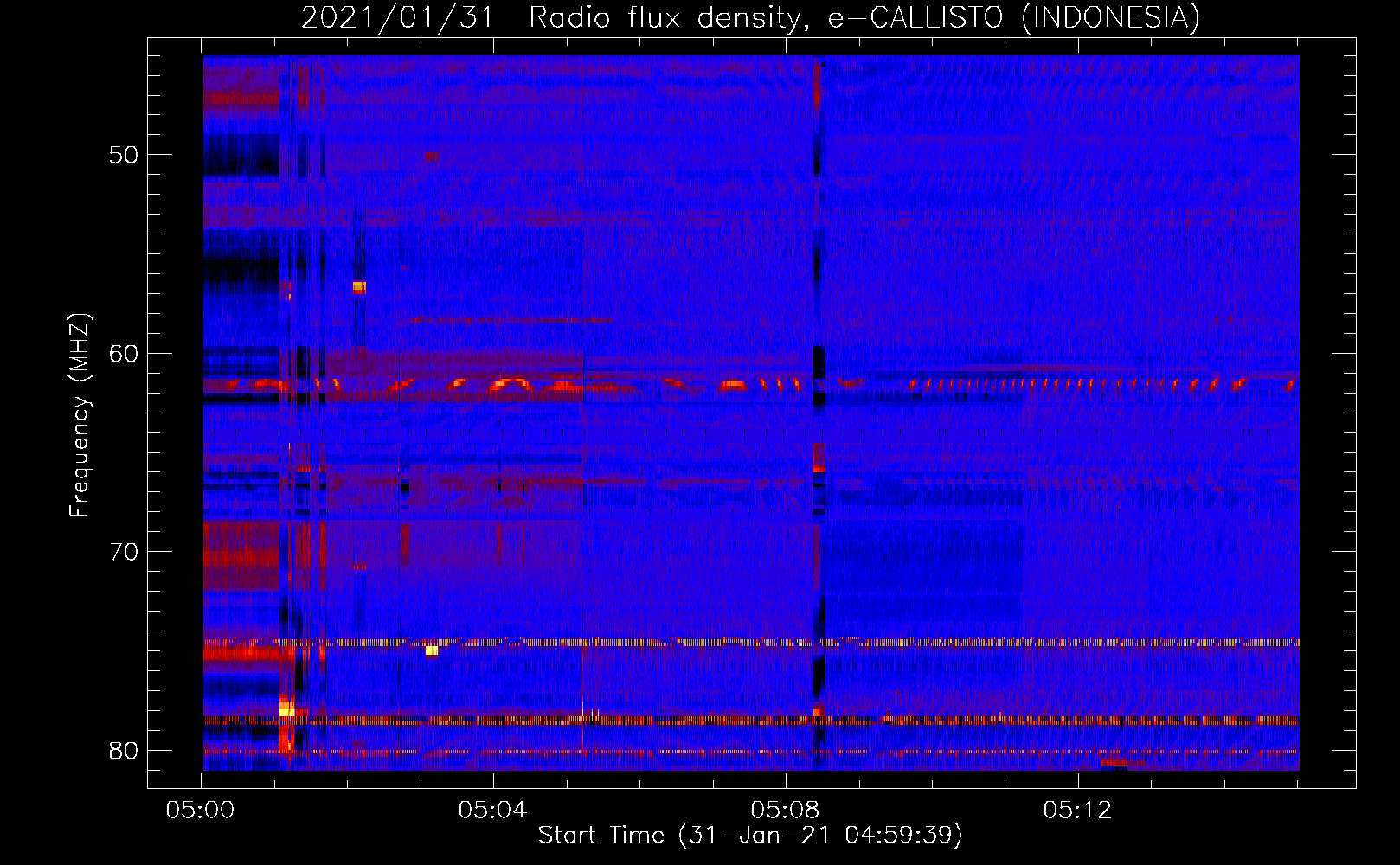
Task: Click the 70 frequency tick label
Action: [x=124, y=552]
